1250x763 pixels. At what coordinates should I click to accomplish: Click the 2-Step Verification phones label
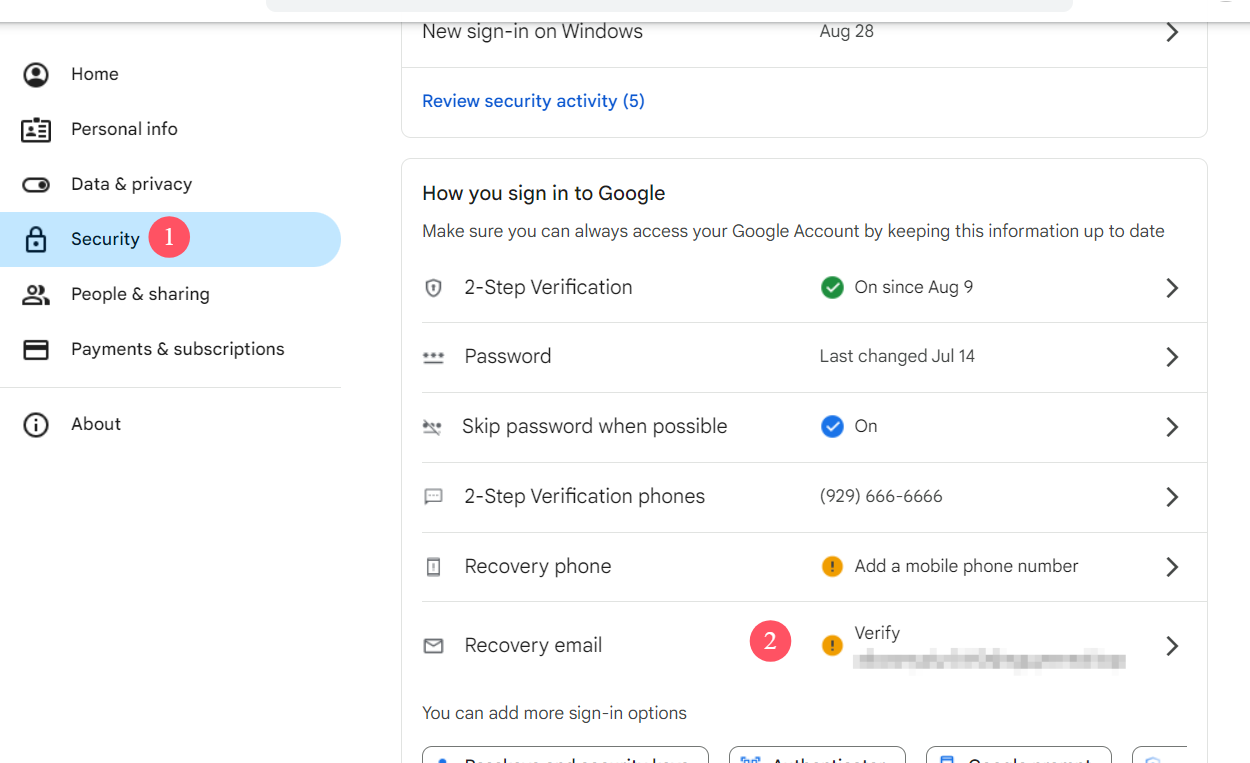585,497
